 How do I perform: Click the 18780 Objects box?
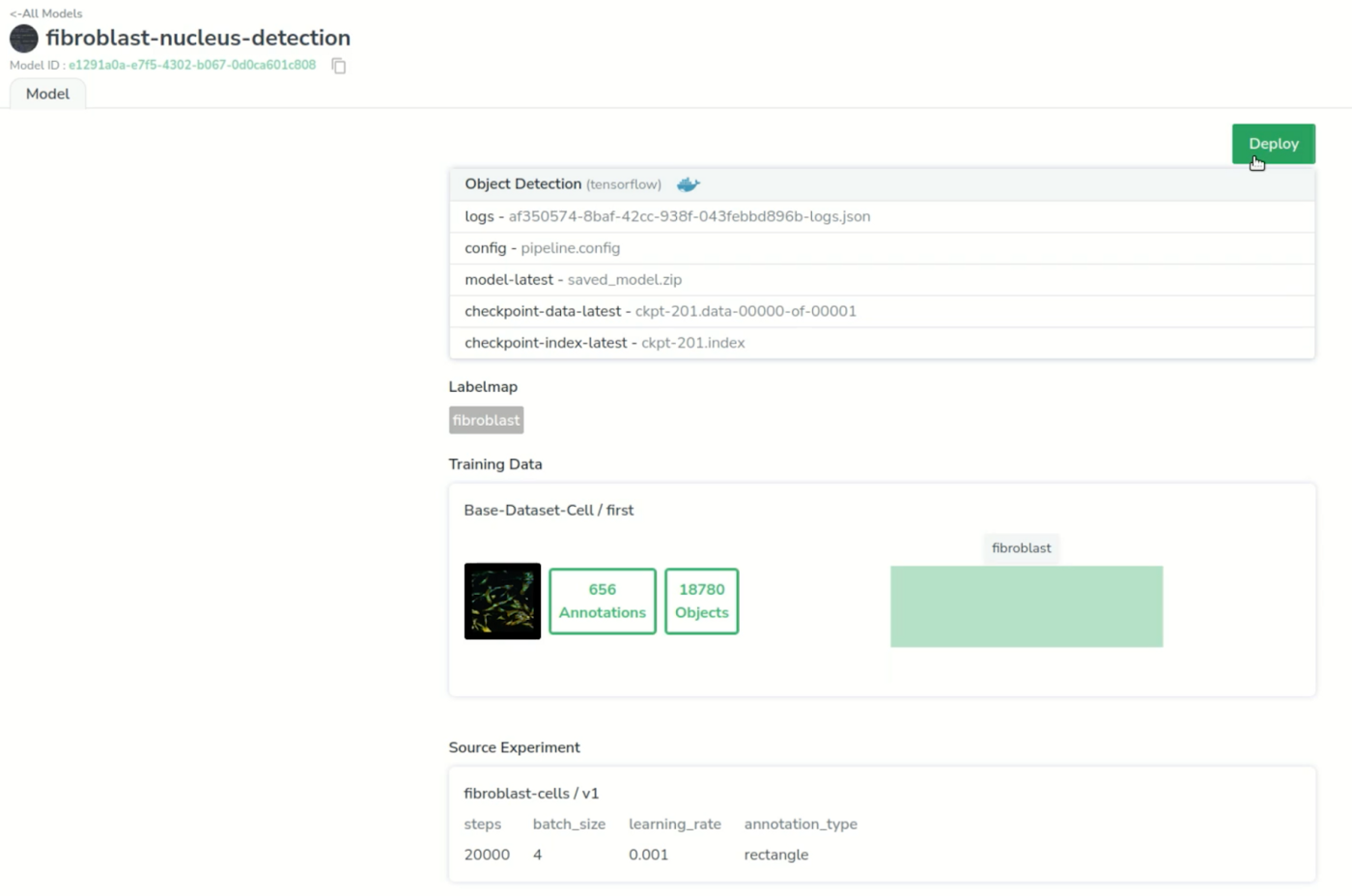pos(702,601)
